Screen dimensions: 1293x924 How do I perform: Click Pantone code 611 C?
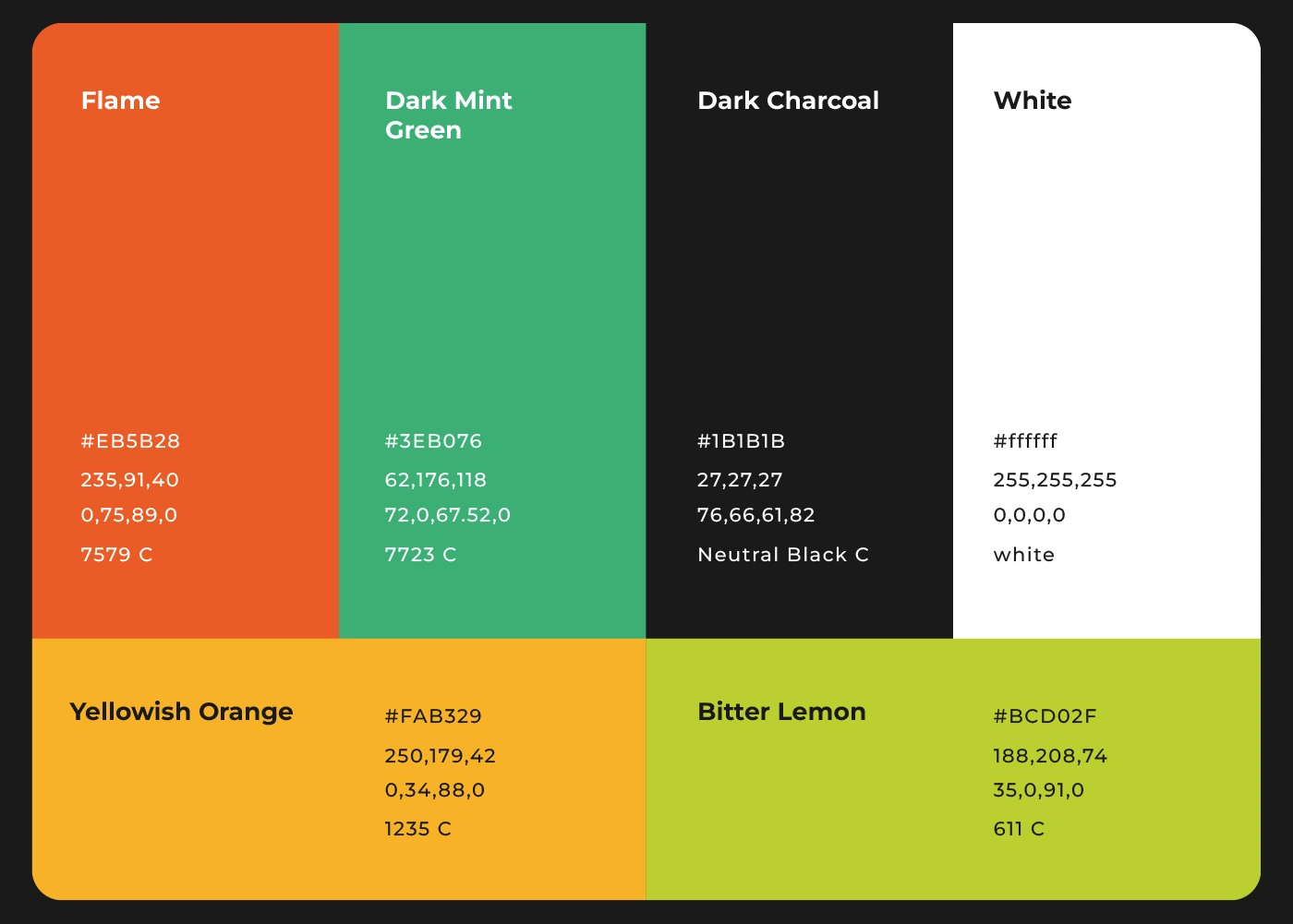click(x=1019, y=829)
